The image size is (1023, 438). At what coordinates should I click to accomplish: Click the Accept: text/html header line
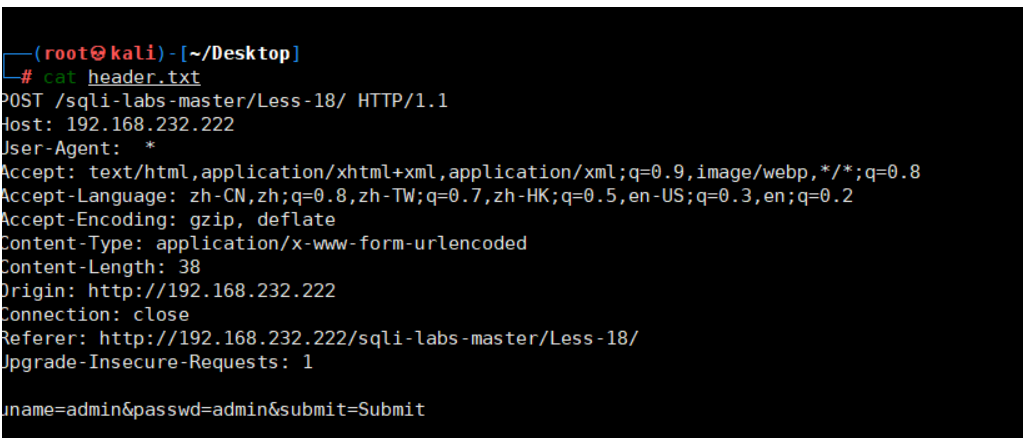coord(460,172)
